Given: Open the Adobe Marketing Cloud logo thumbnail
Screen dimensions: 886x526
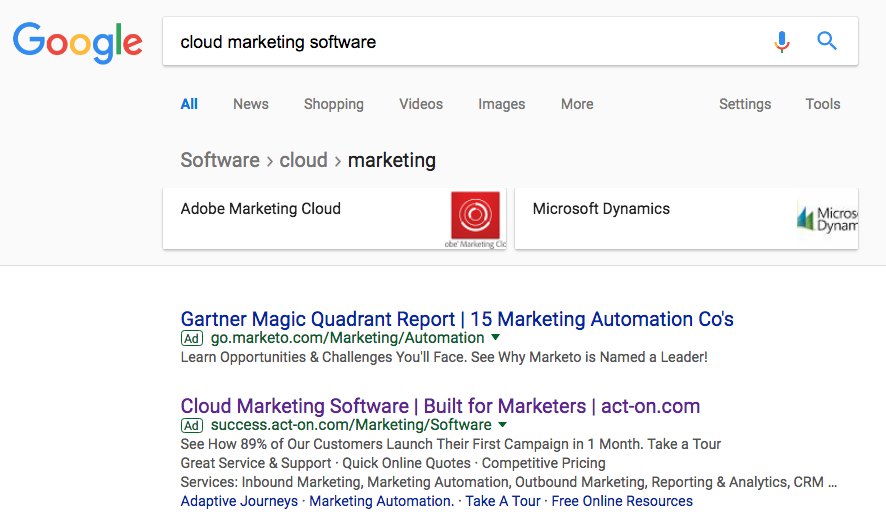Looking at the screenshot, I should tap(476, 218).
